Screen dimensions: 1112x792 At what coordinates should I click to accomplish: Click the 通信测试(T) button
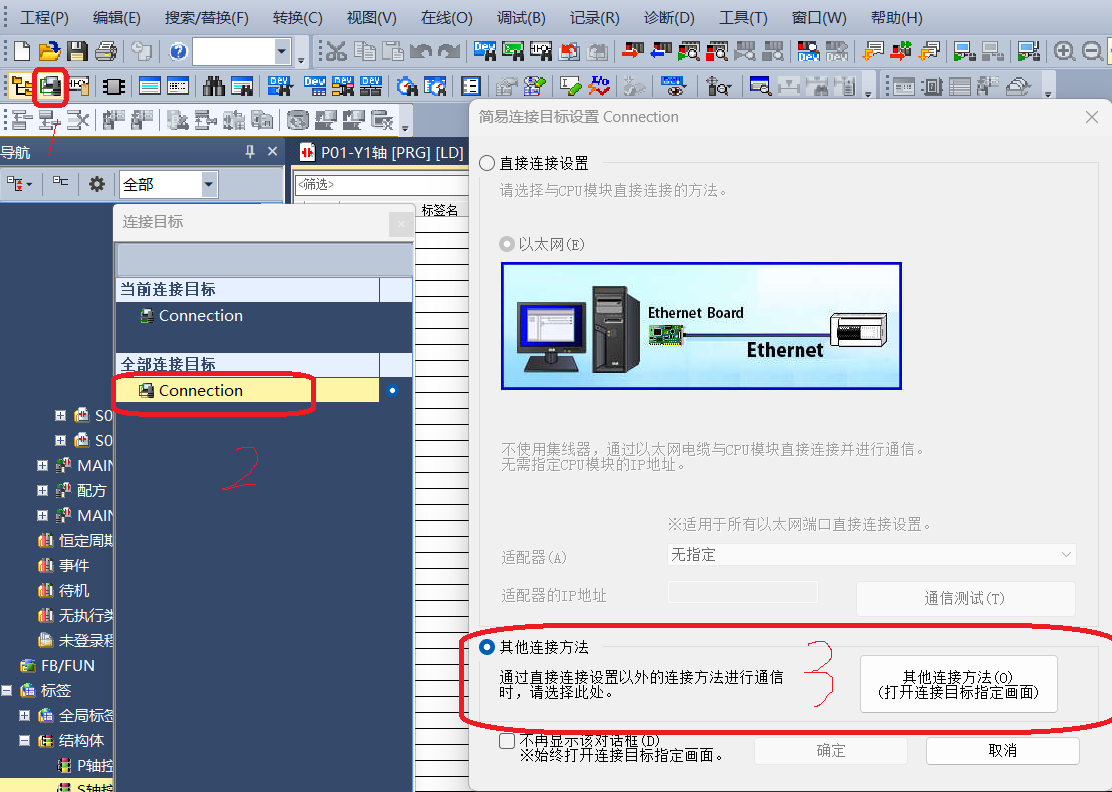(965, 598)
